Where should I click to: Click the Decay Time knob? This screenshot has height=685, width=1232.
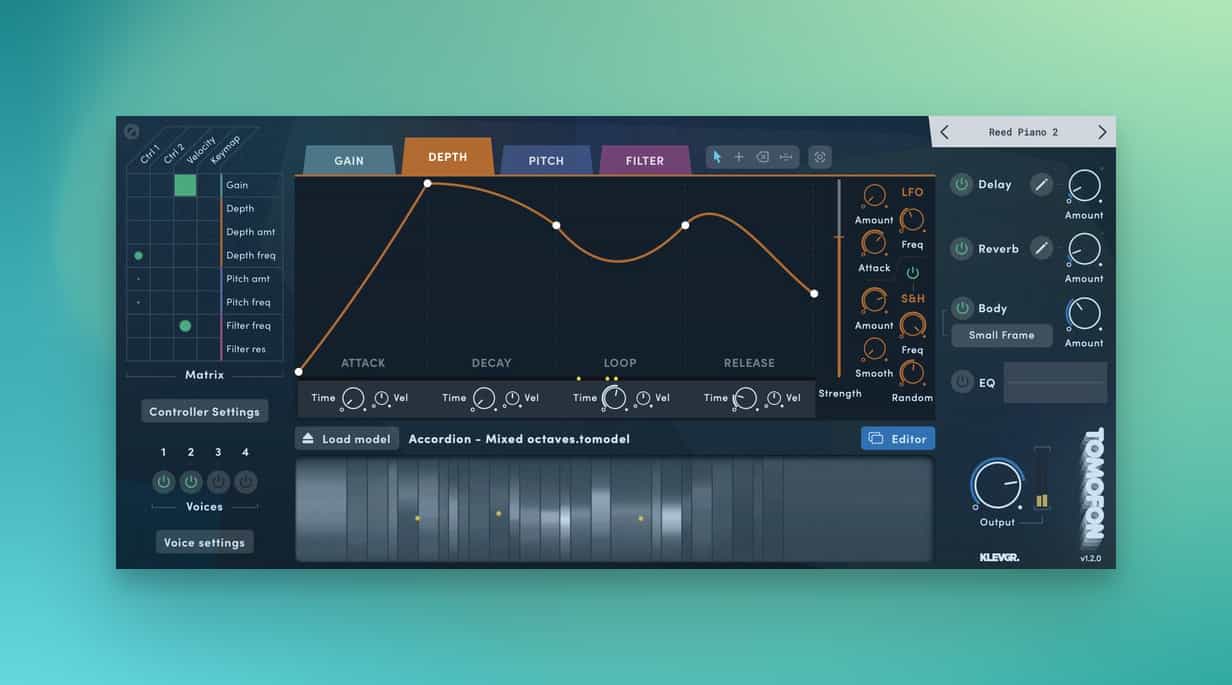pos(484,399)
